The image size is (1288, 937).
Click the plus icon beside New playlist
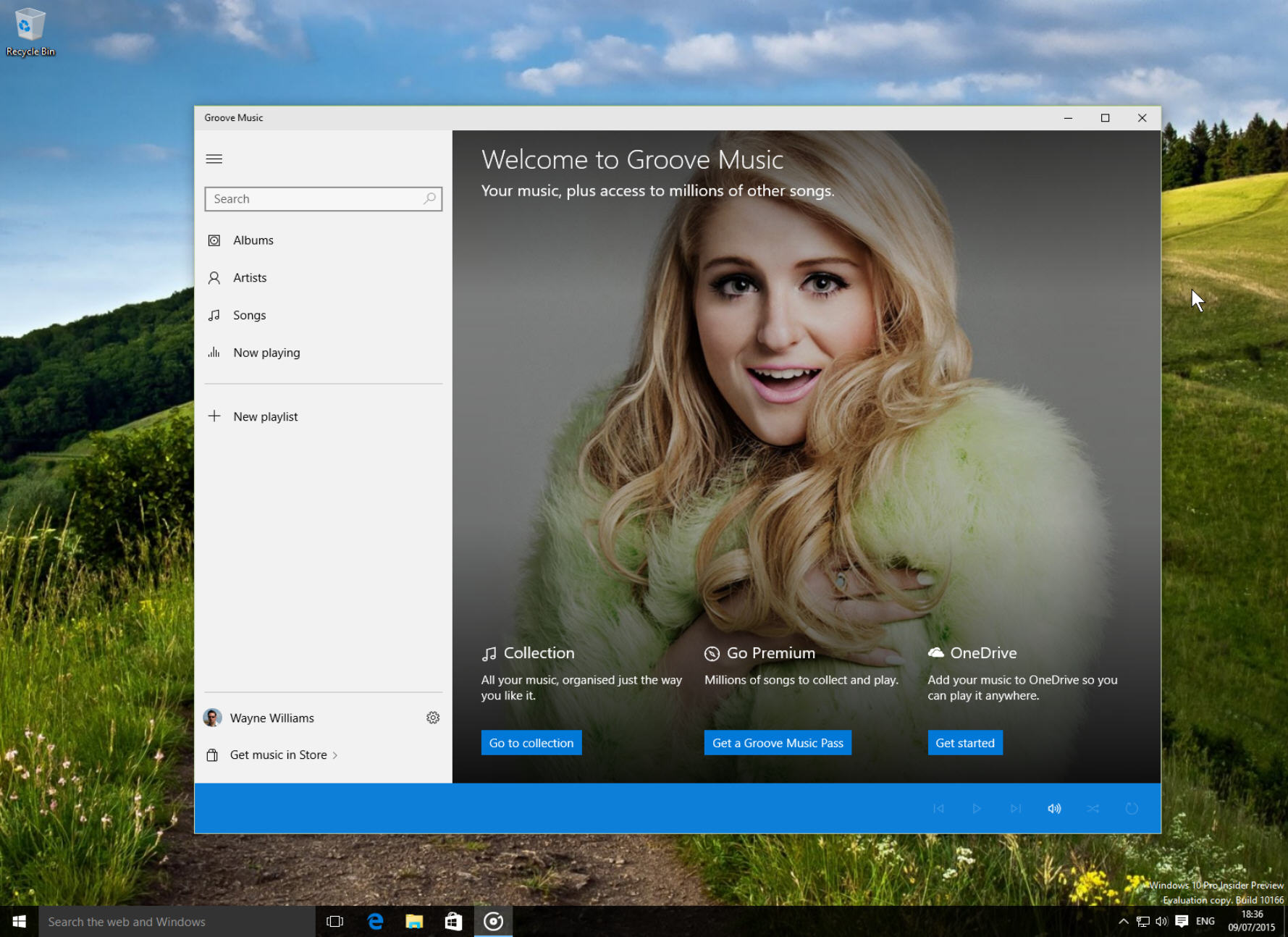point(214,416)
